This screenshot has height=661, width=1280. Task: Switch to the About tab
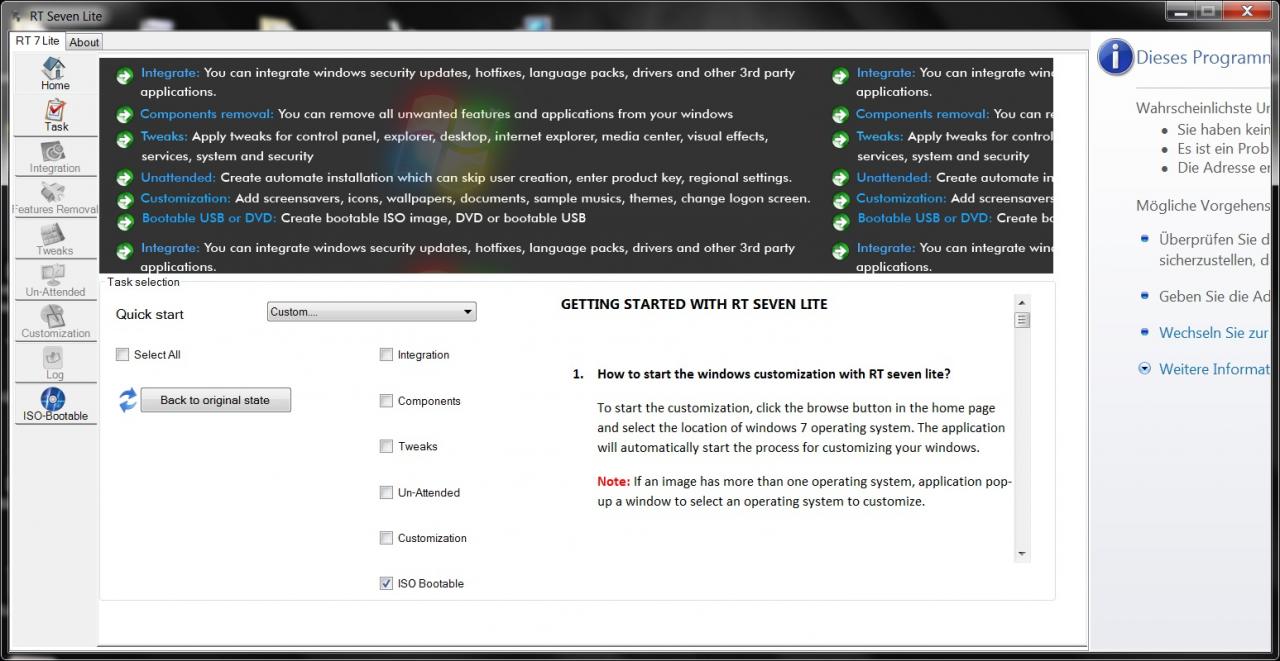[x=84, y=42]
